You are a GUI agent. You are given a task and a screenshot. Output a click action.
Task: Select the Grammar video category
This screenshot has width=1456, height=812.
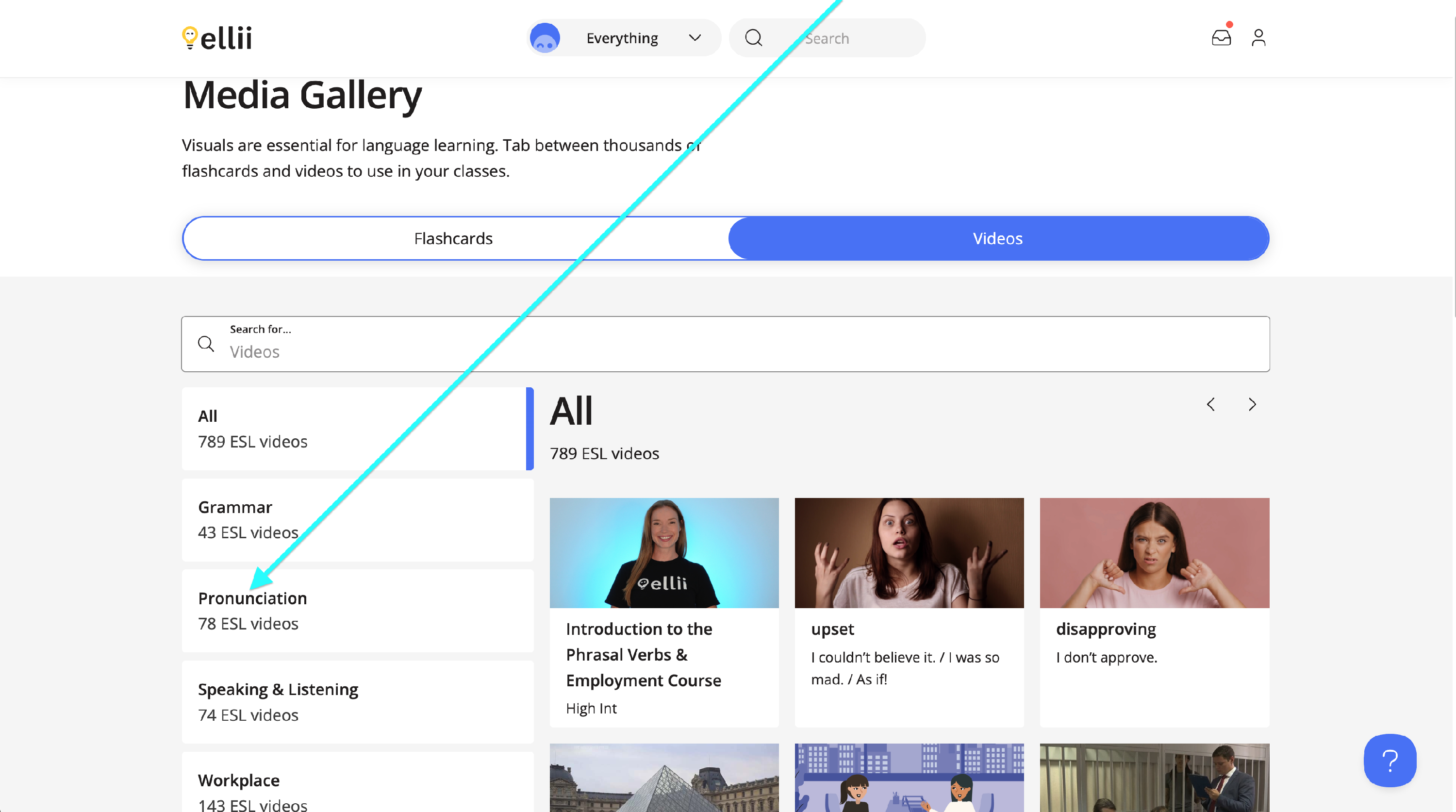coord(357,520)
